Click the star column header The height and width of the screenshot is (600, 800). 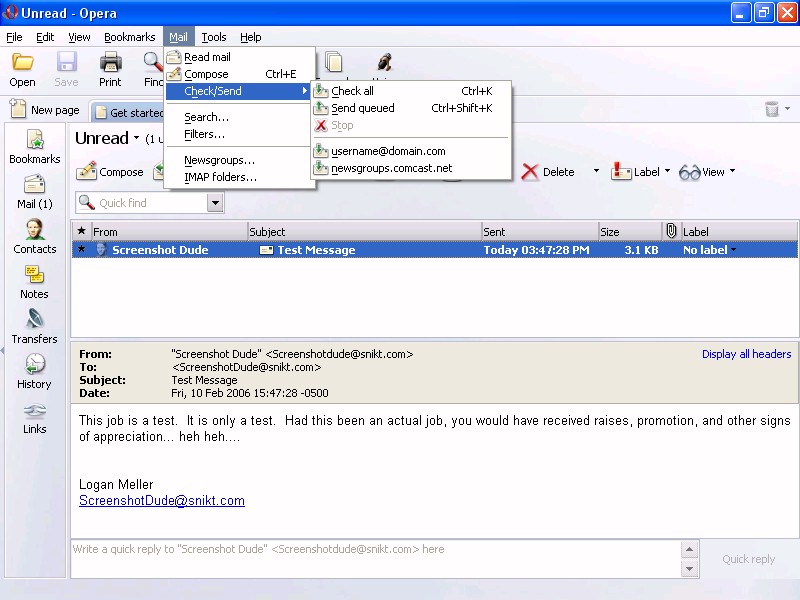coord(81,231)
